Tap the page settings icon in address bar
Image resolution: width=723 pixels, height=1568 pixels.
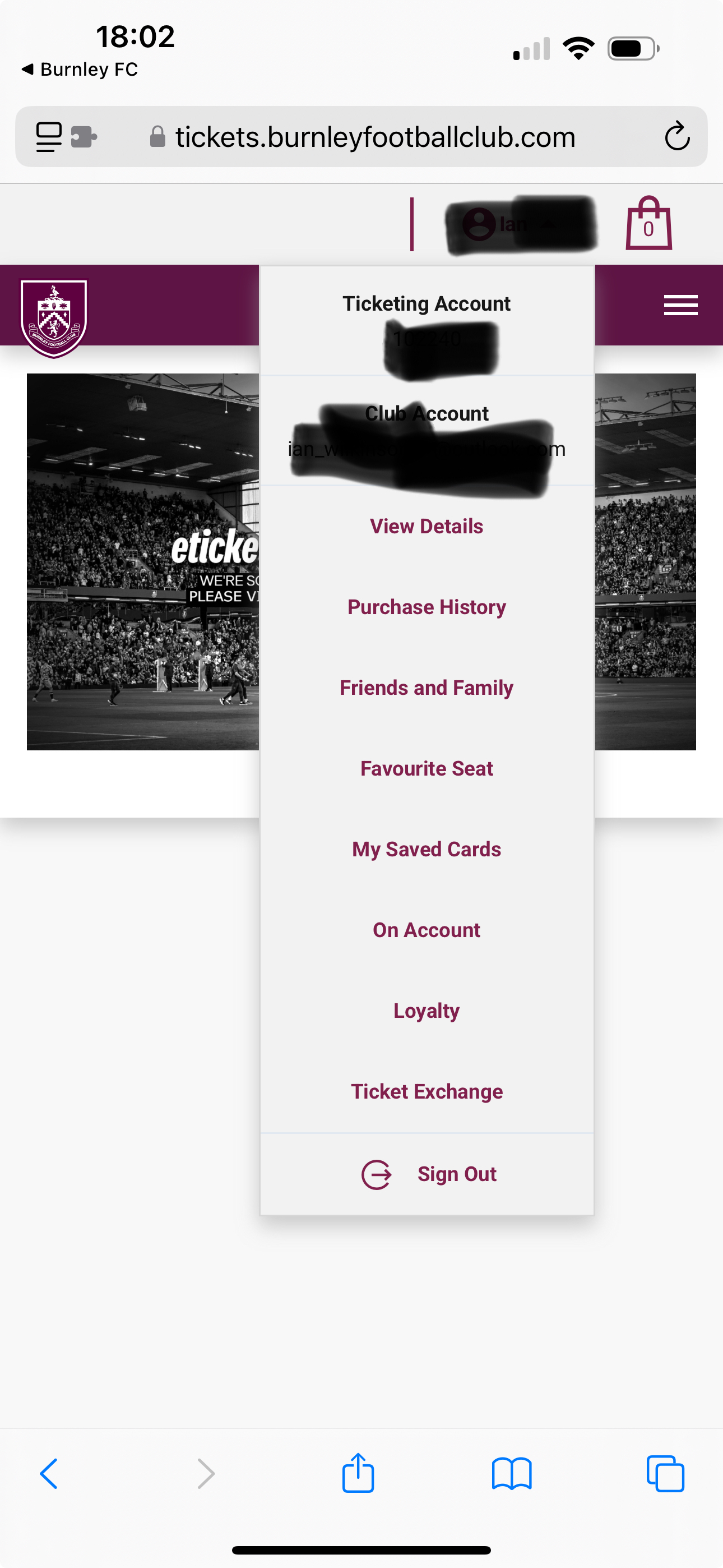coord(49,136)
